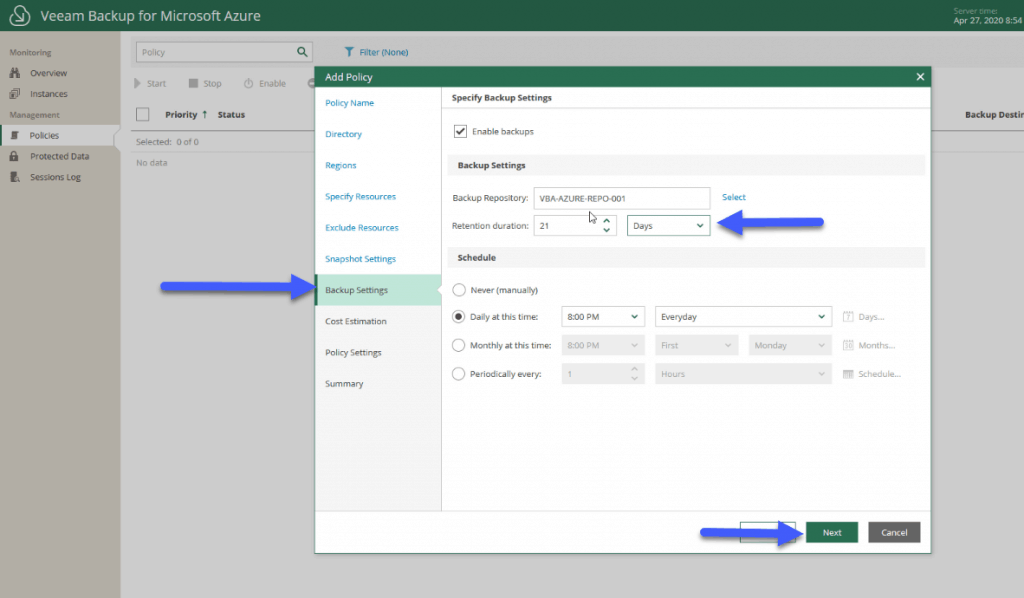Close the Add Policy dialog
This screenshot has height=598, width=1024.
point(920,77)
